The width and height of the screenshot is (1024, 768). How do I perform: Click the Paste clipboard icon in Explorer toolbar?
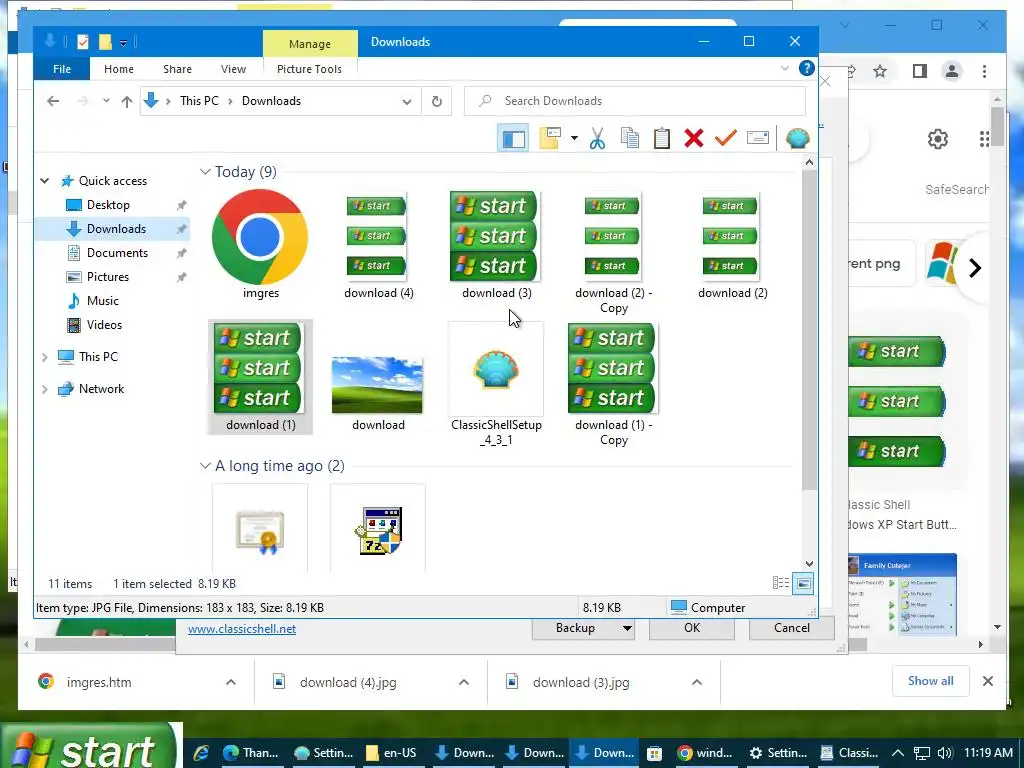pyautogui.click(x=662, y=138)
